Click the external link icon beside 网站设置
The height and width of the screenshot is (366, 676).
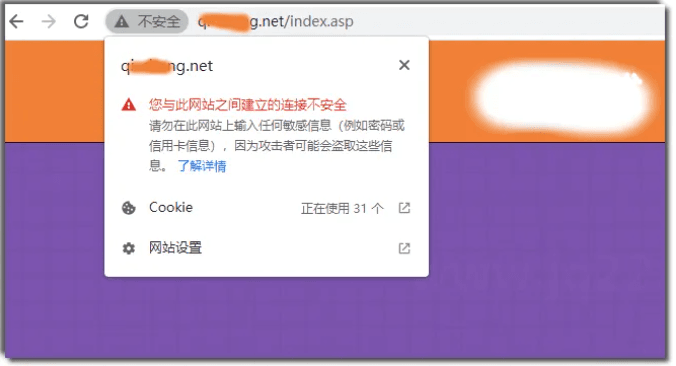(x=404, y=248)
